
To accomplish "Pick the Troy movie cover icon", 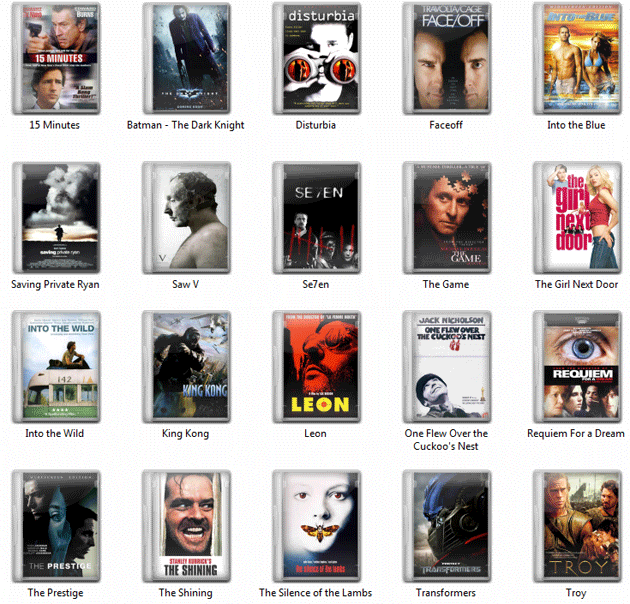I will pos(577,526).
